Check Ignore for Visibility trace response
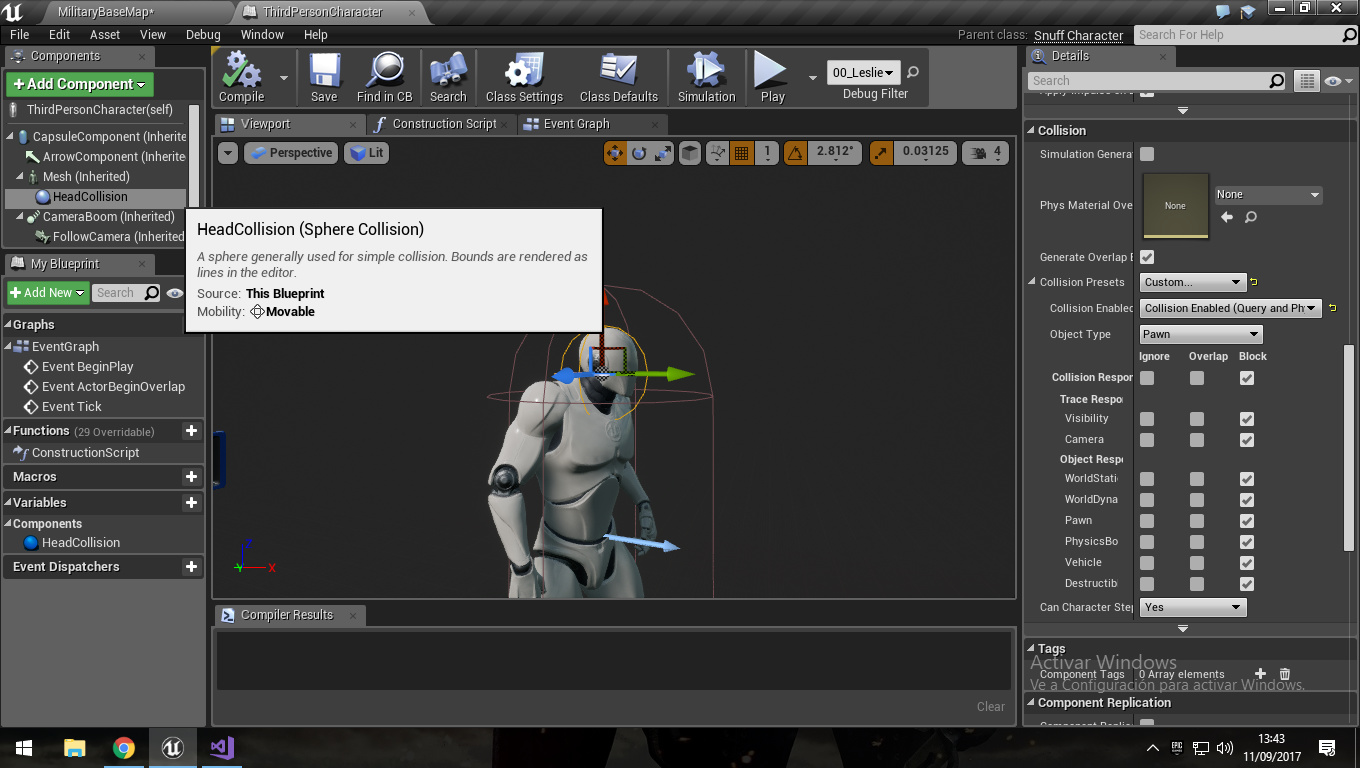Screen dimensions: 1360x768 (x=1147, y=419)
